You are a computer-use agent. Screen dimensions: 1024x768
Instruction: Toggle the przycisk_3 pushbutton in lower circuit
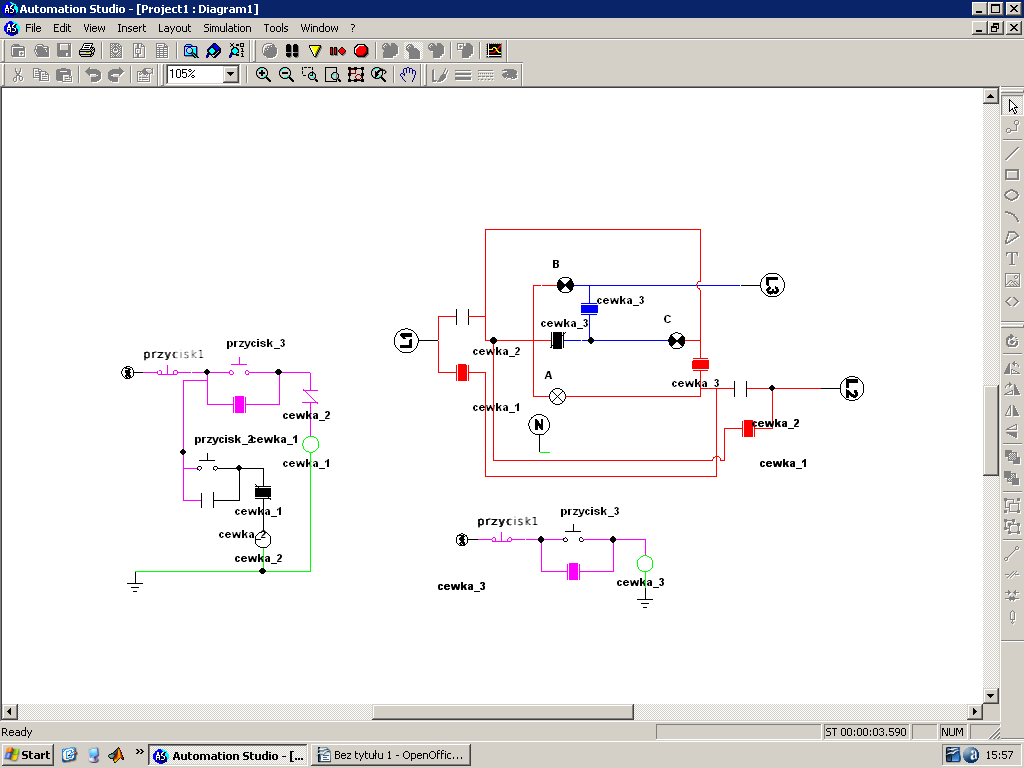pyautogui.click(x=573, y=533)
